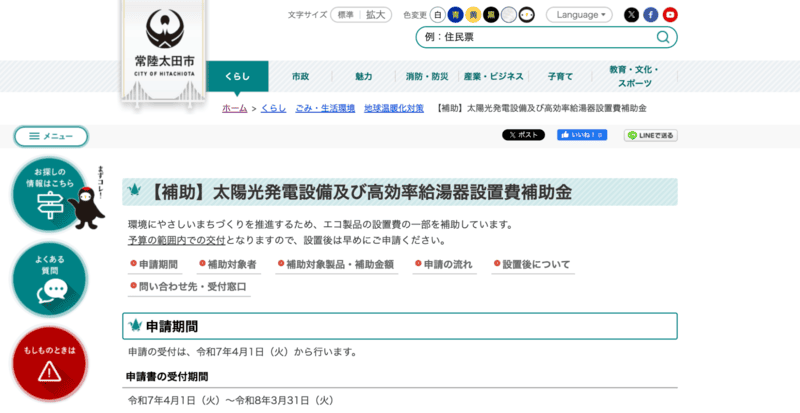The width and height of the screenshot is (800, 413).
Task: Set text size to 拡大
Action: click(376, 15)
